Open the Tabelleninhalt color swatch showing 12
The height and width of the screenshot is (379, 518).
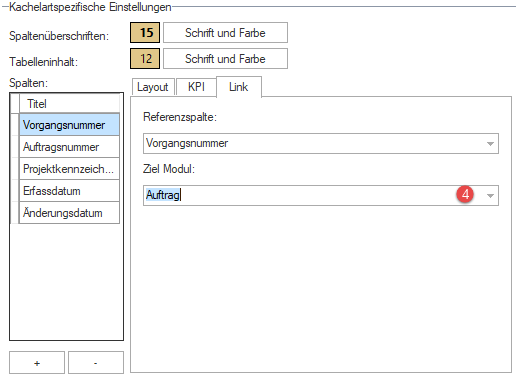click(x=145, y=59)
